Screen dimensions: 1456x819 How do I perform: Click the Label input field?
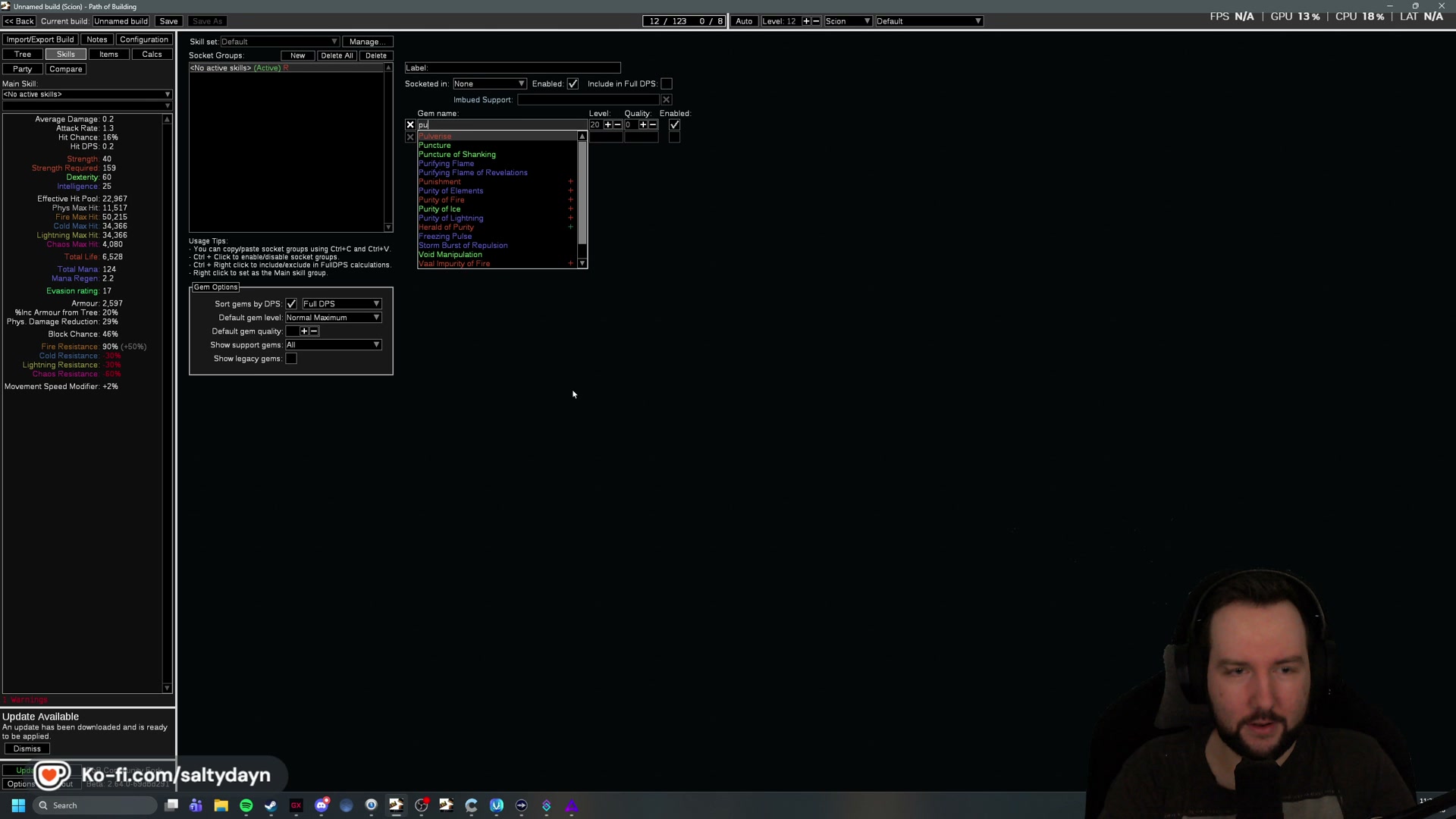pyautogui.click(x=513, y=68)
